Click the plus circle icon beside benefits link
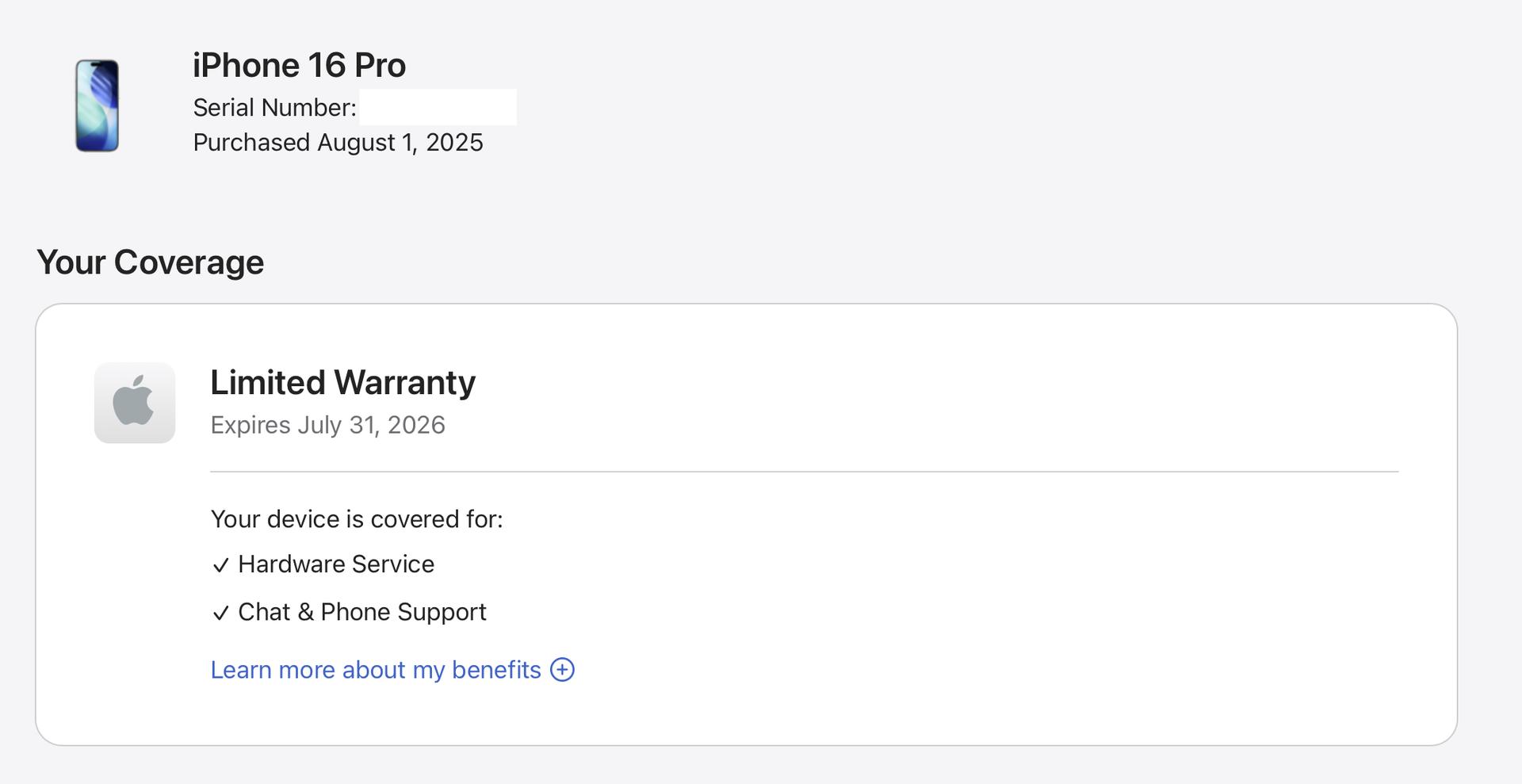Viewport: 1522px width, 784px height. (562, 670)
